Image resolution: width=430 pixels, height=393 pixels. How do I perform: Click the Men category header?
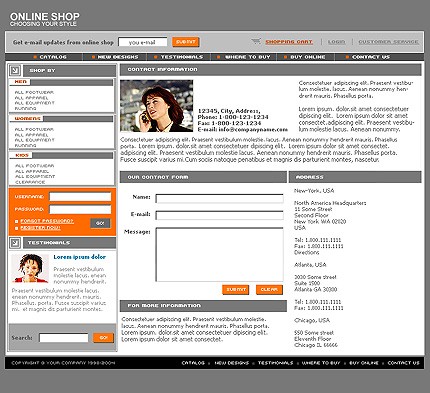click(21, 82)
